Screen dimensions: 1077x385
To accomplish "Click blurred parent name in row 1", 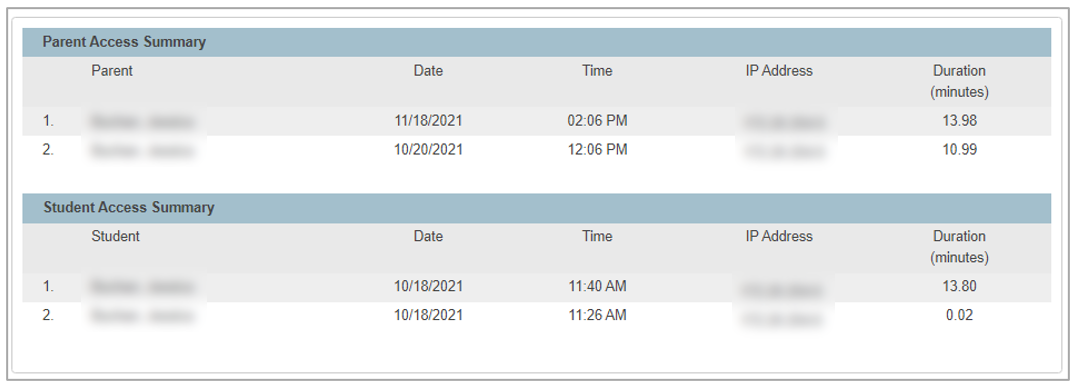I will pos(143,122).
